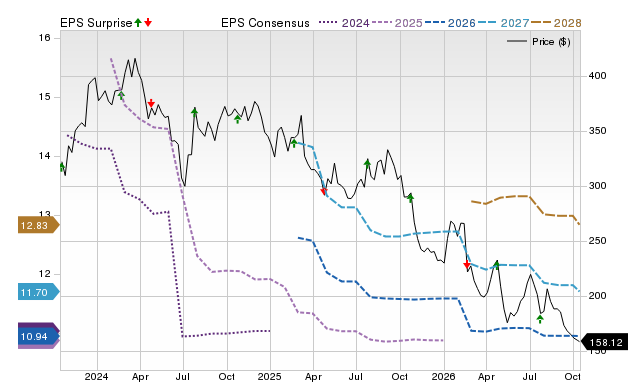Click the 2024 year label on the time axis
The image size is (640, 382).
coord(96,376)
